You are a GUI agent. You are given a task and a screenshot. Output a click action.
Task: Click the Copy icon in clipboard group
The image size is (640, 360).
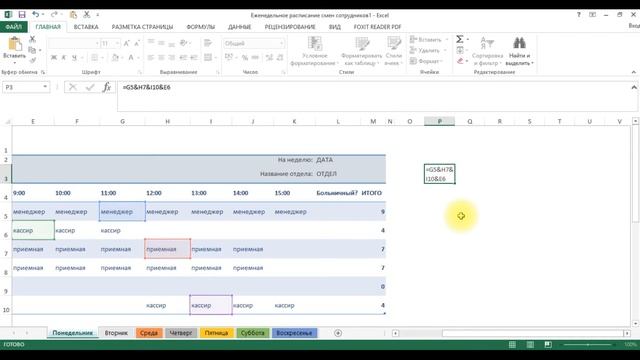(33, 50)
